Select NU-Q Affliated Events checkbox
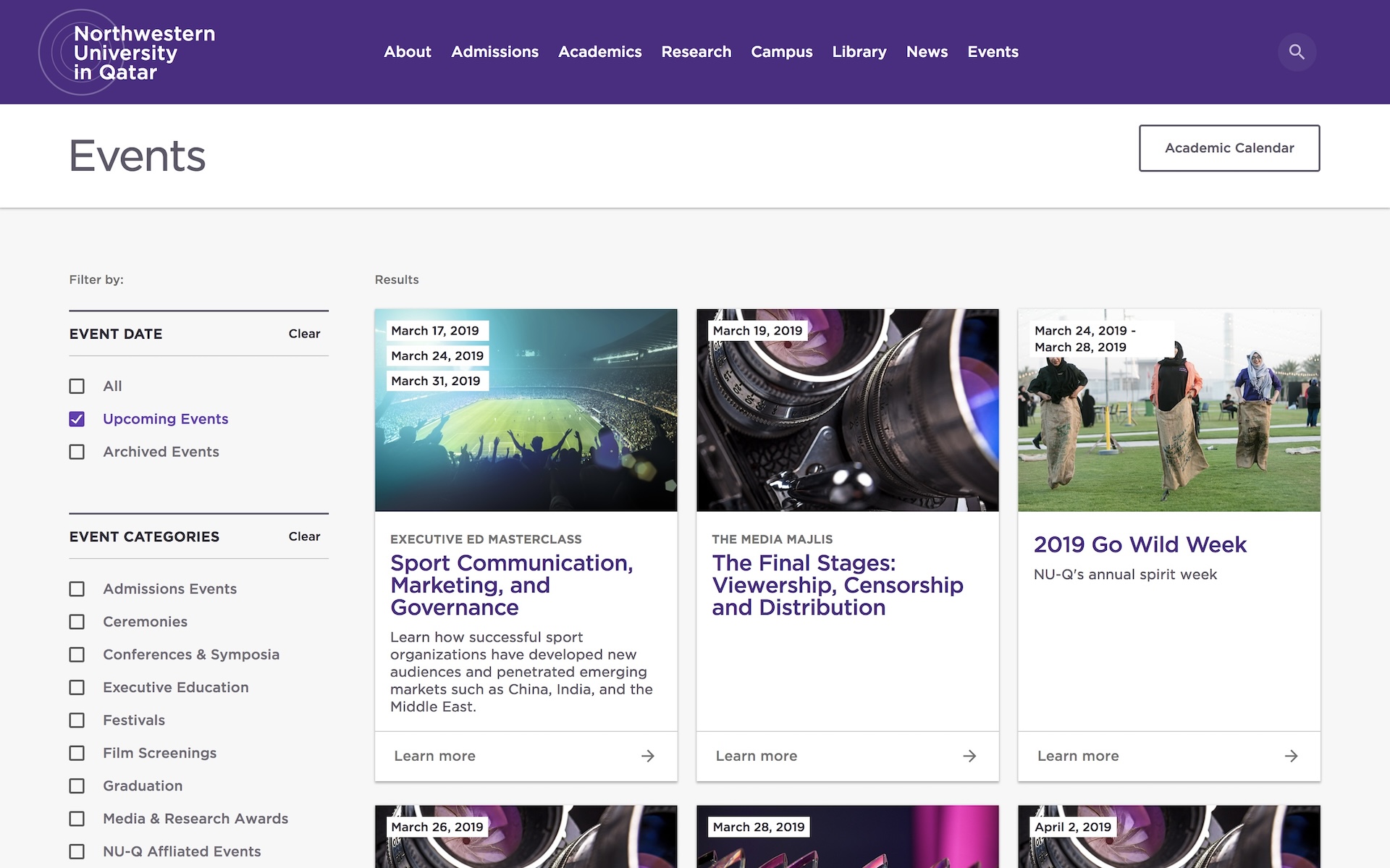The height and width of the screenshot is (868, 1390). pyautogui.click(x=77, y=851)
